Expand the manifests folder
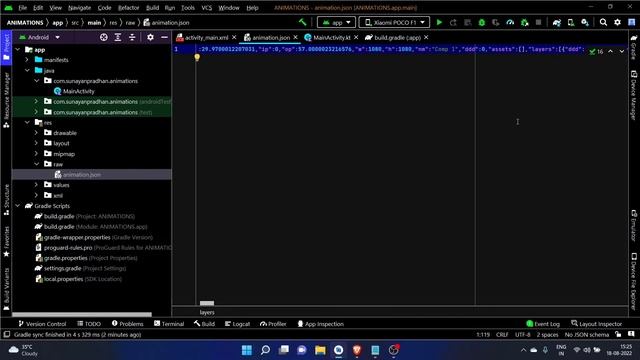This screenshot has width=640, height=360. (x=27, y=60)
